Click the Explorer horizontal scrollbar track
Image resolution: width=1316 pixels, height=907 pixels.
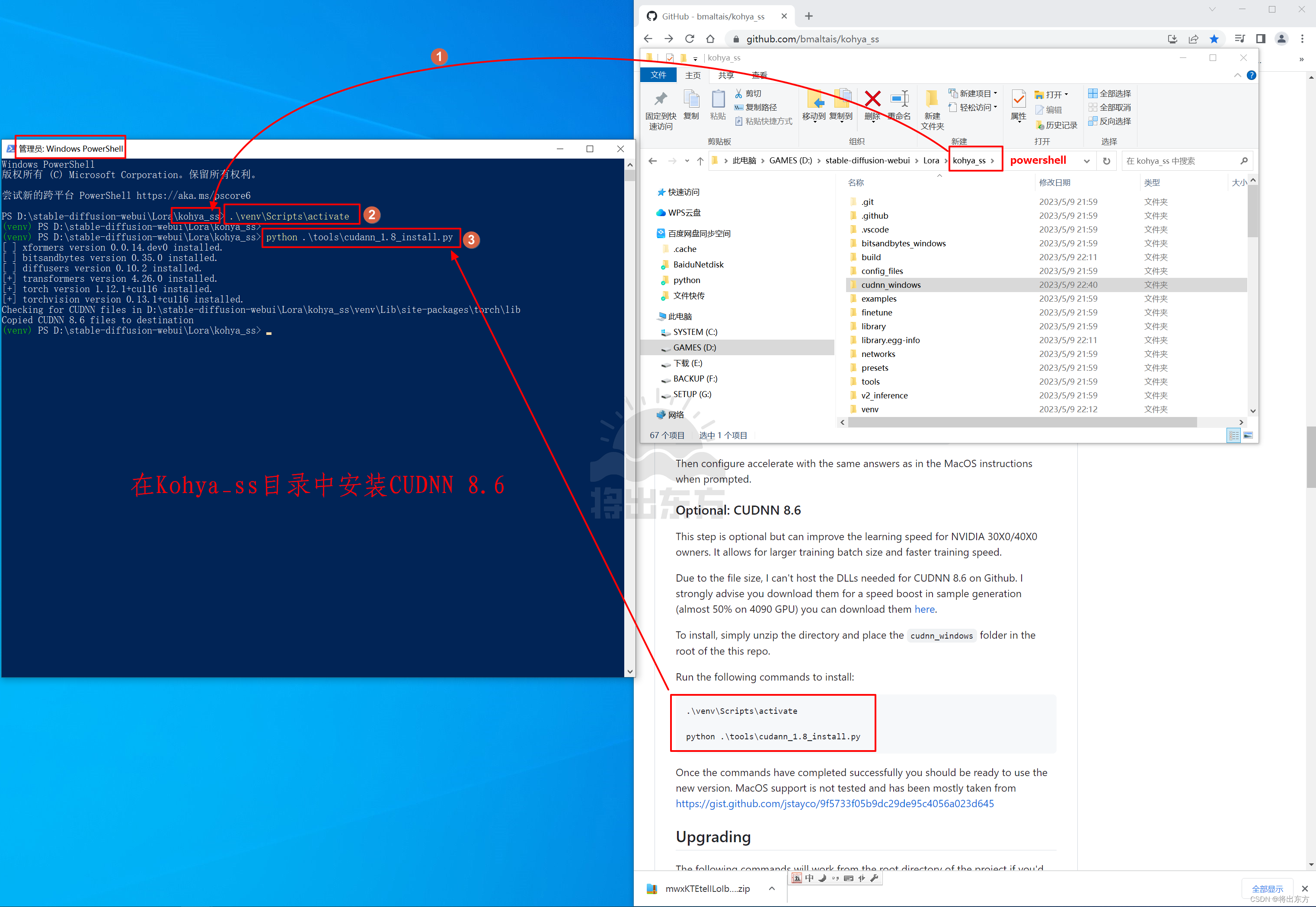coord(1217,422)
